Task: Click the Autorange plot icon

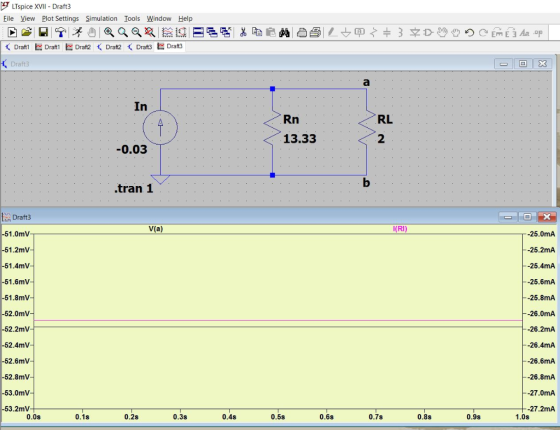Action: [x=167, y=32]
